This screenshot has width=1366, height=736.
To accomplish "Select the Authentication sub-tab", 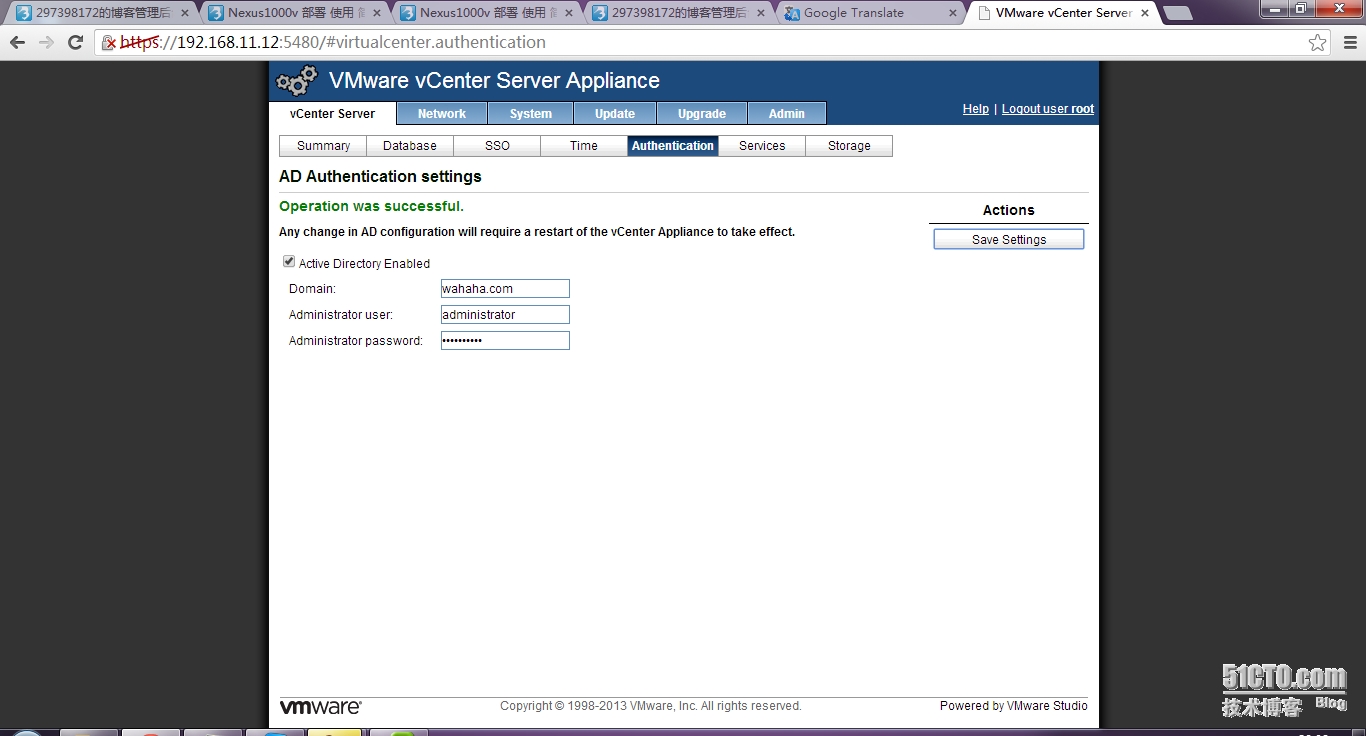I will [x=673, y=146].
